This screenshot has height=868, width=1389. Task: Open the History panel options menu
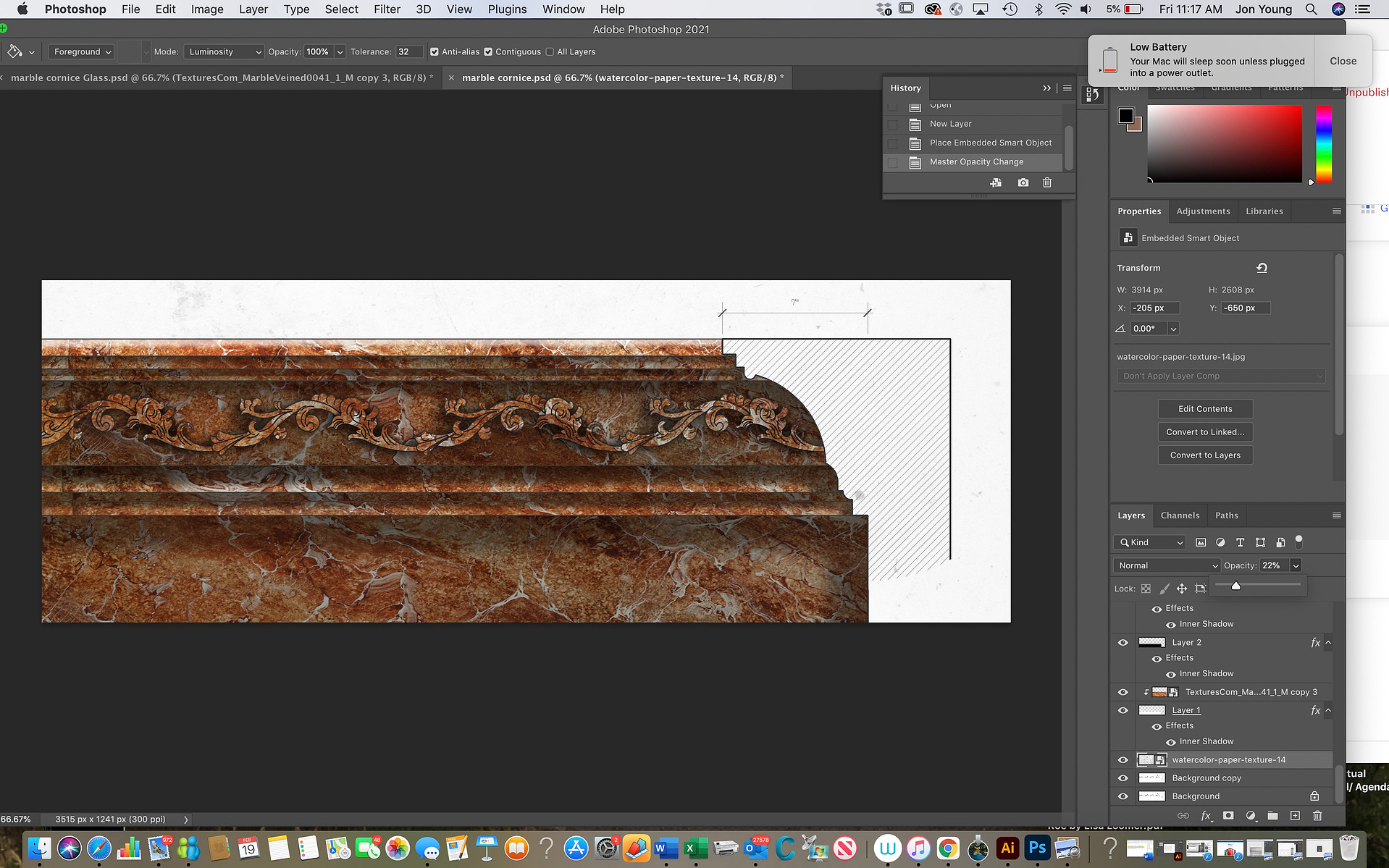(x=1067, y=88)
